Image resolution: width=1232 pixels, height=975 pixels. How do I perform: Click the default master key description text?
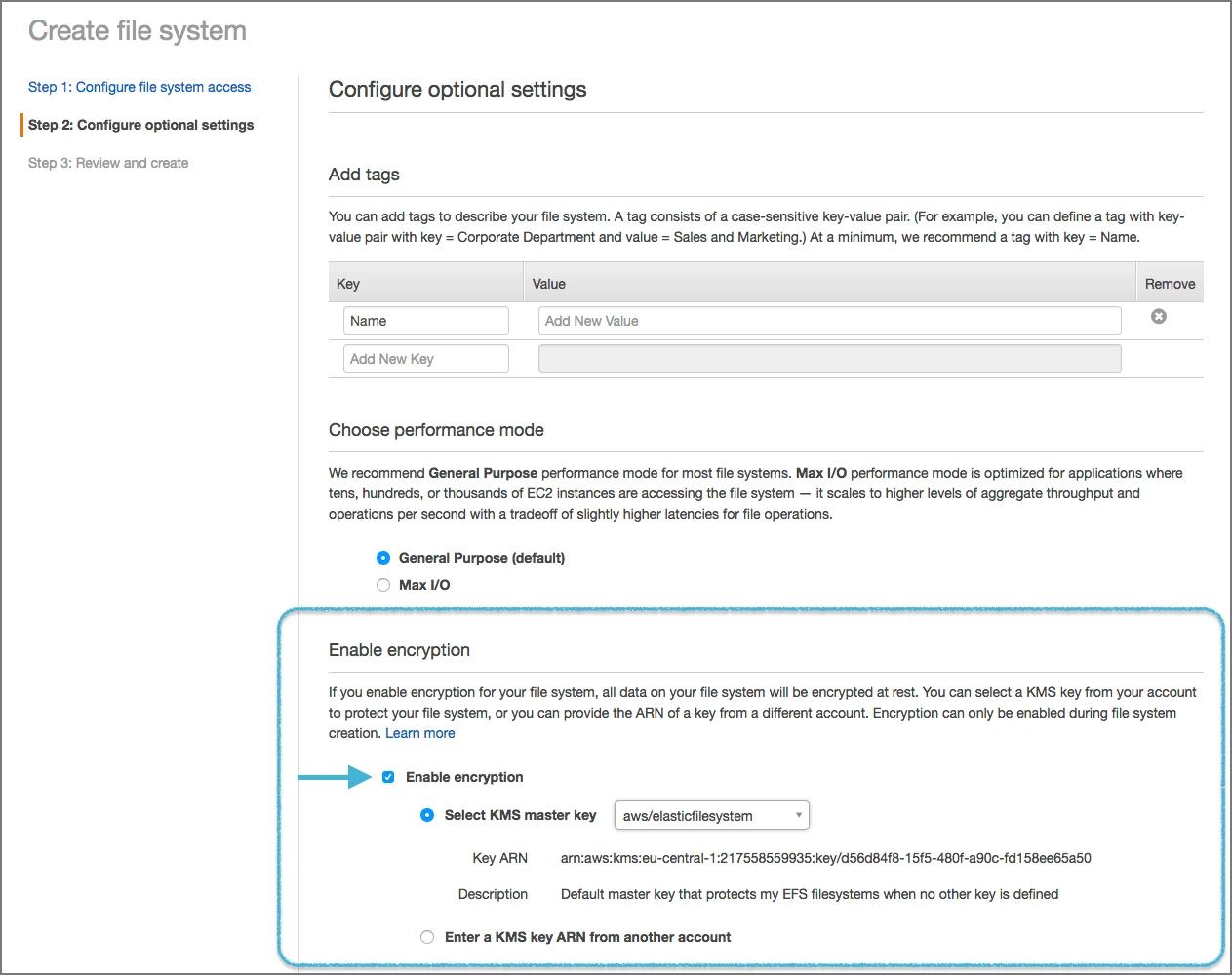click(809, 894)
